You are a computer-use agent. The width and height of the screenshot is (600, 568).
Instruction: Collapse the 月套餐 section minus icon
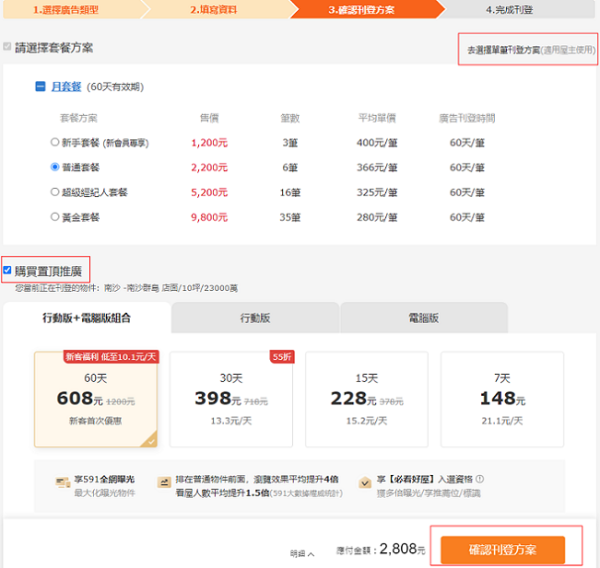(41, 87)
